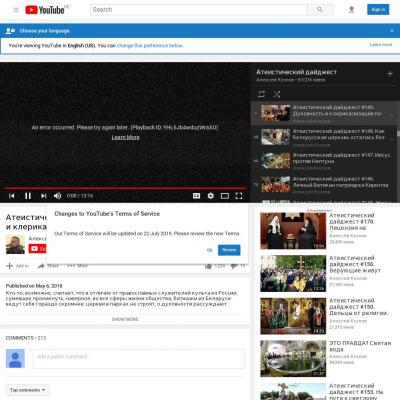Image resolution: width=400 pixels, height=400 pixels.
Task: Click the search magnifier button
Action: click(320, 10)
